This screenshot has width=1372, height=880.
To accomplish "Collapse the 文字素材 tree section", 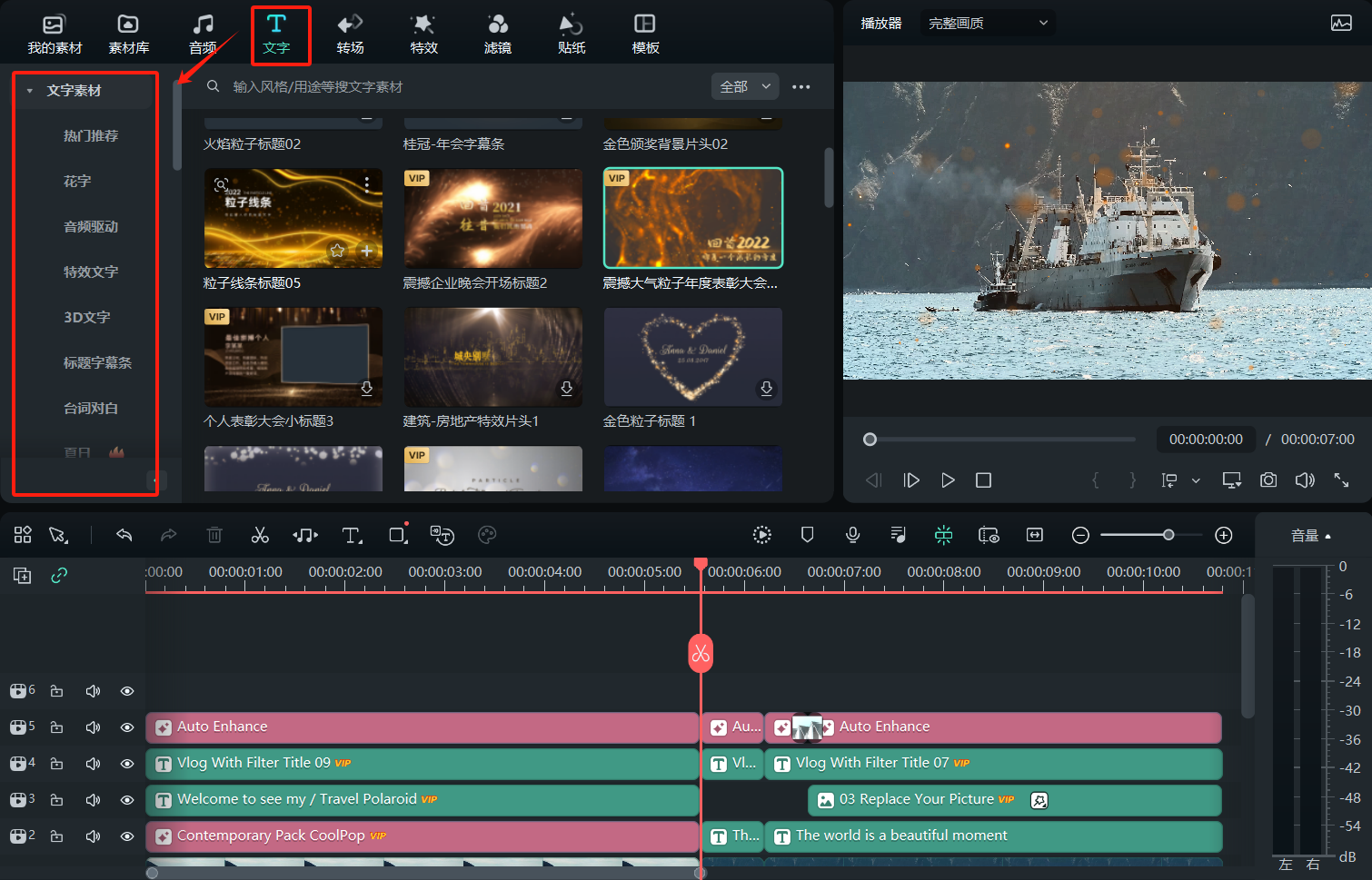I will (x=30, y=91).
